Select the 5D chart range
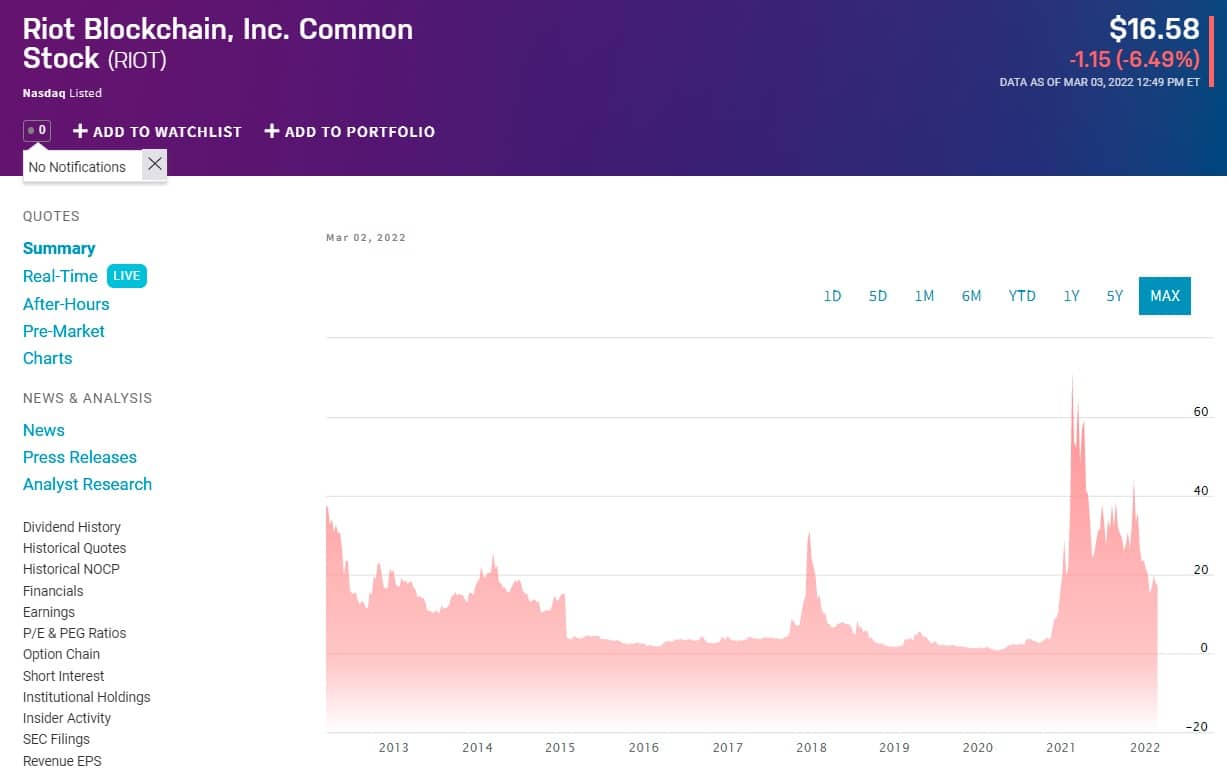Viewport: 1227px width, 781px height. [878, 296]
